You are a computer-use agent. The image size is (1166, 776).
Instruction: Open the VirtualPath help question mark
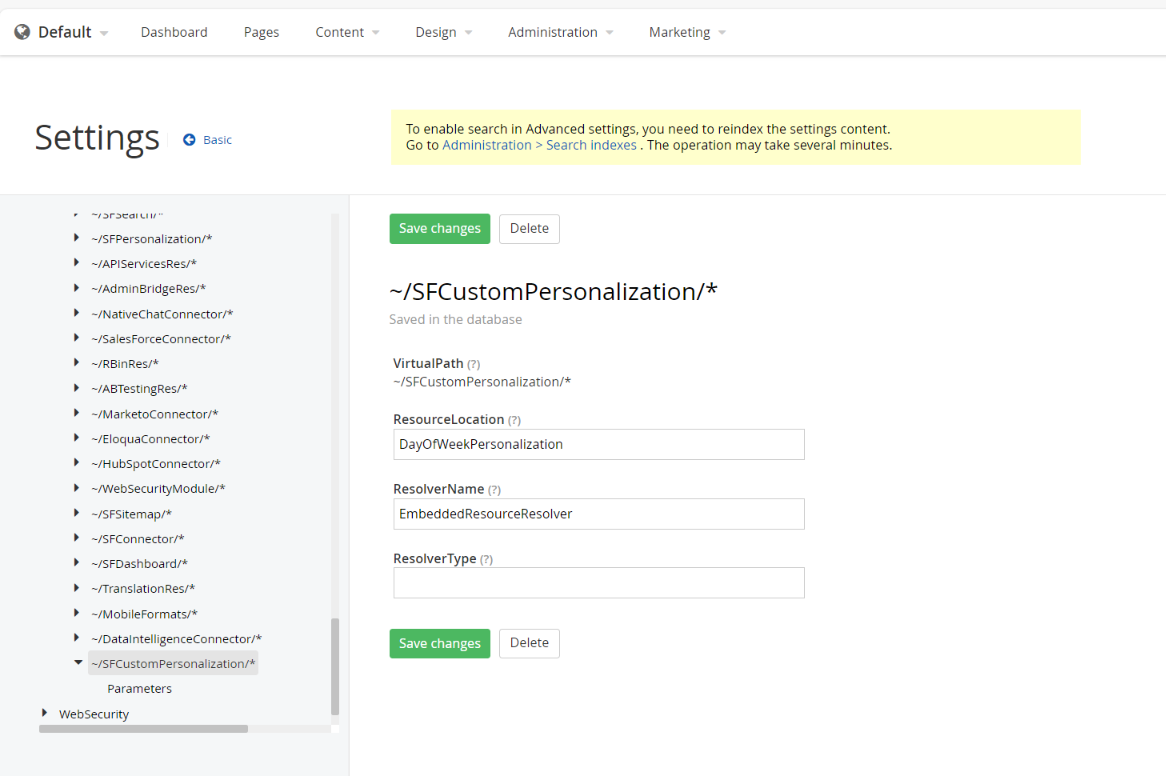pyautogui.click(x=474, y=364)
